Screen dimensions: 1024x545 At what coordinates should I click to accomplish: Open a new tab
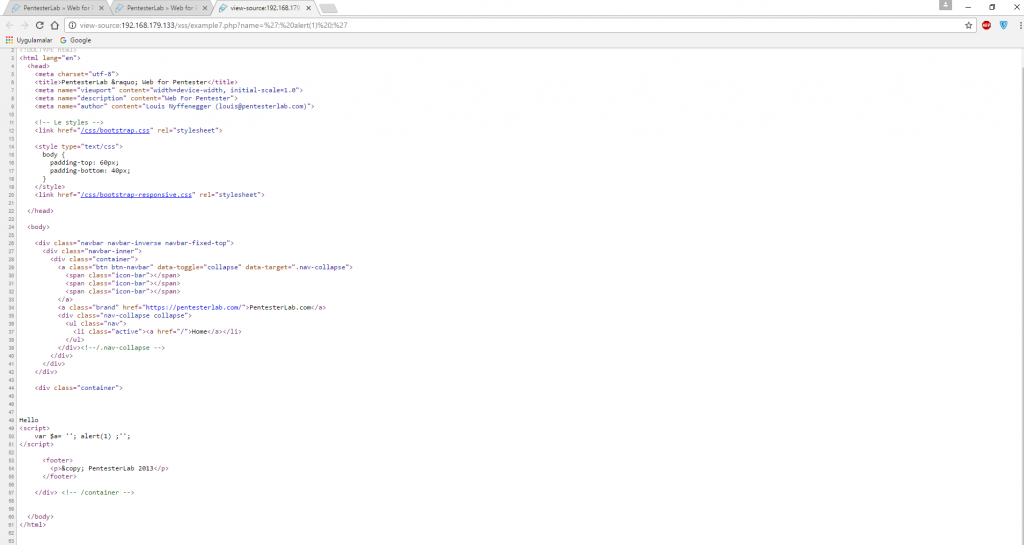click(x=329, y=8)
